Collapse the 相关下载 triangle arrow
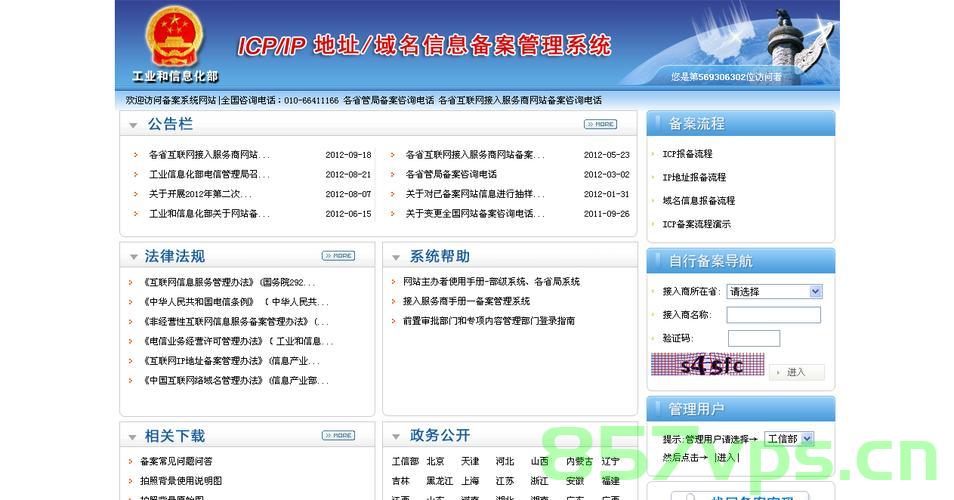The height and width of the screenshot is (500, 954). [133, 437]
